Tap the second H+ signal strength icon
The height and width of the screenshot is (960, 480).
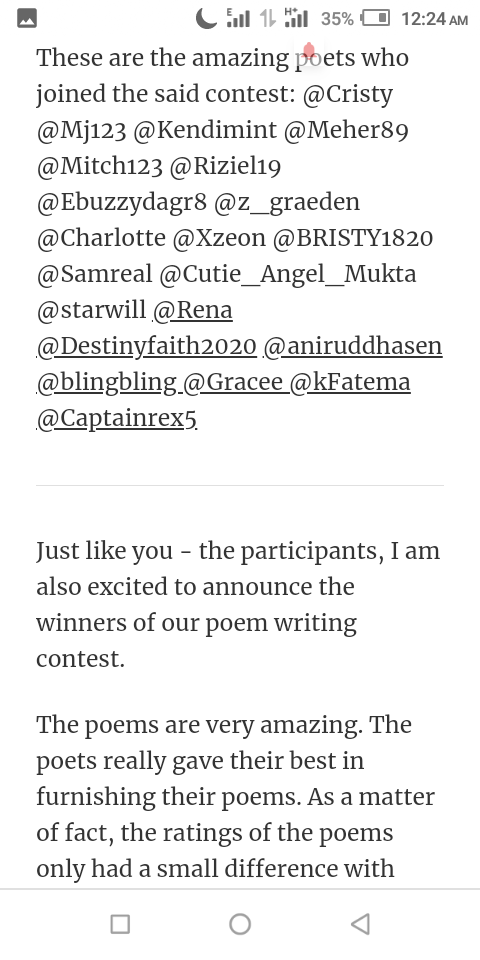296,18
